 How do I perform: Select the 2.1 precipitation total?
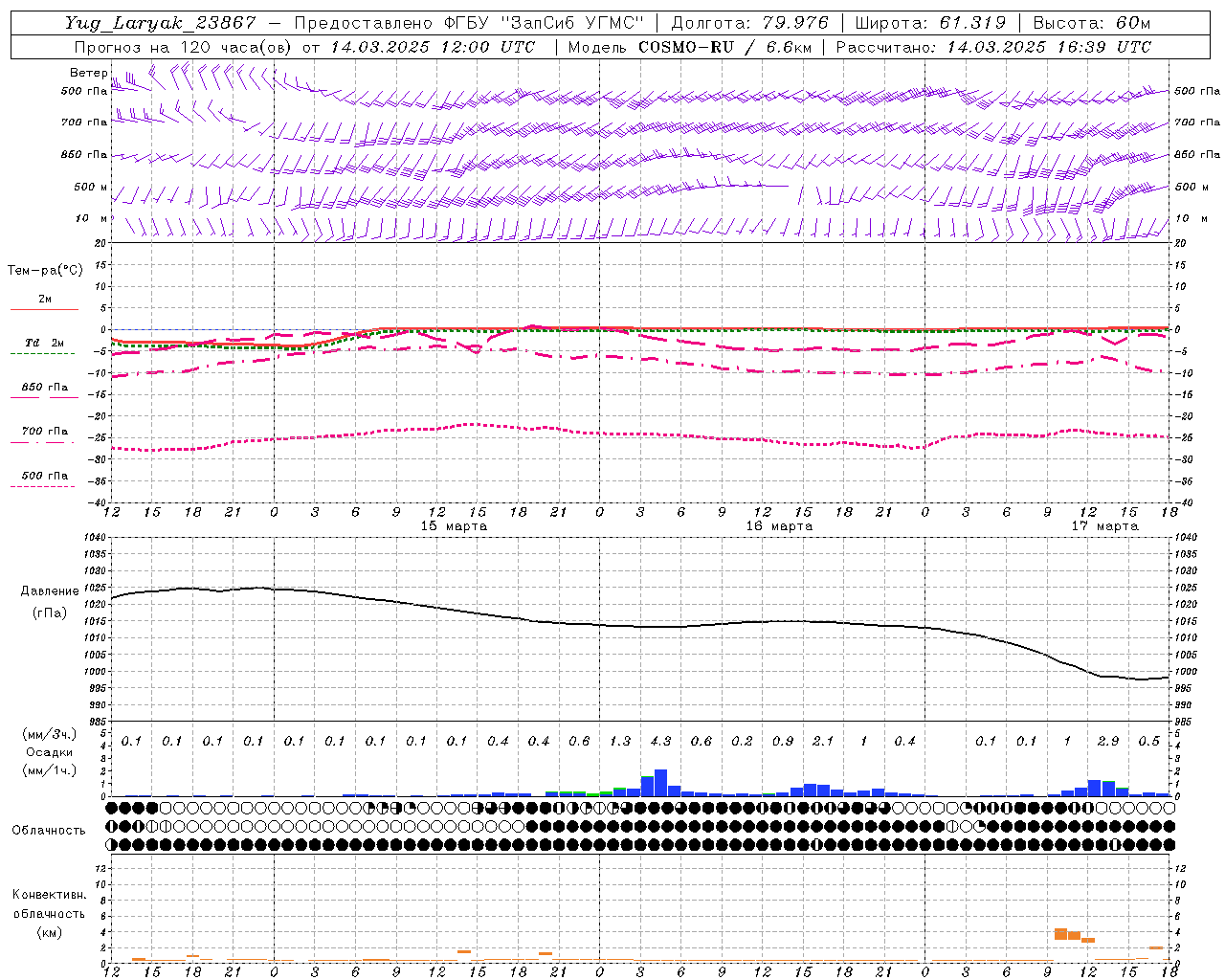pyautogui.click(x=823, y=742)
